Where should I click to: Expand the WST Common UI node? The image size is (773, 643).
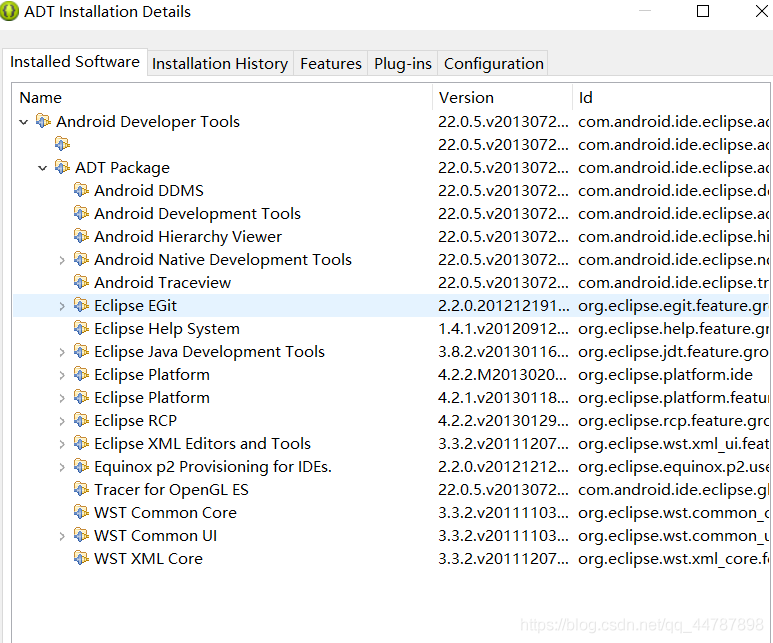(x=62, y=536)
